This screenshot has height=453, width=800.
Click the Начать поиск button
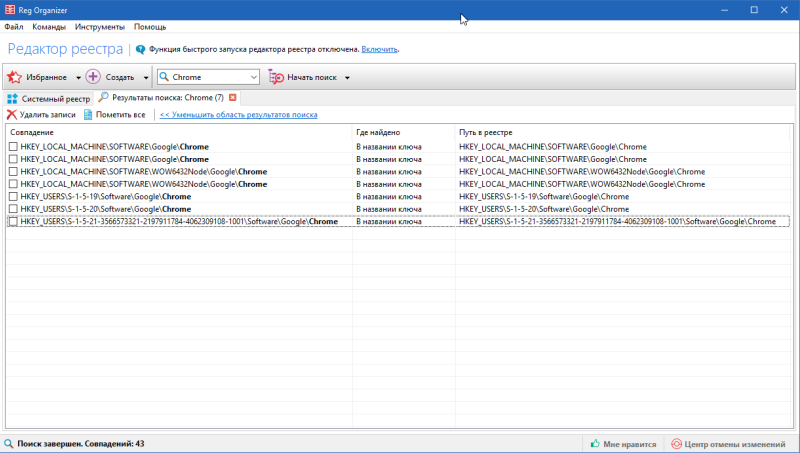point(303,77)
